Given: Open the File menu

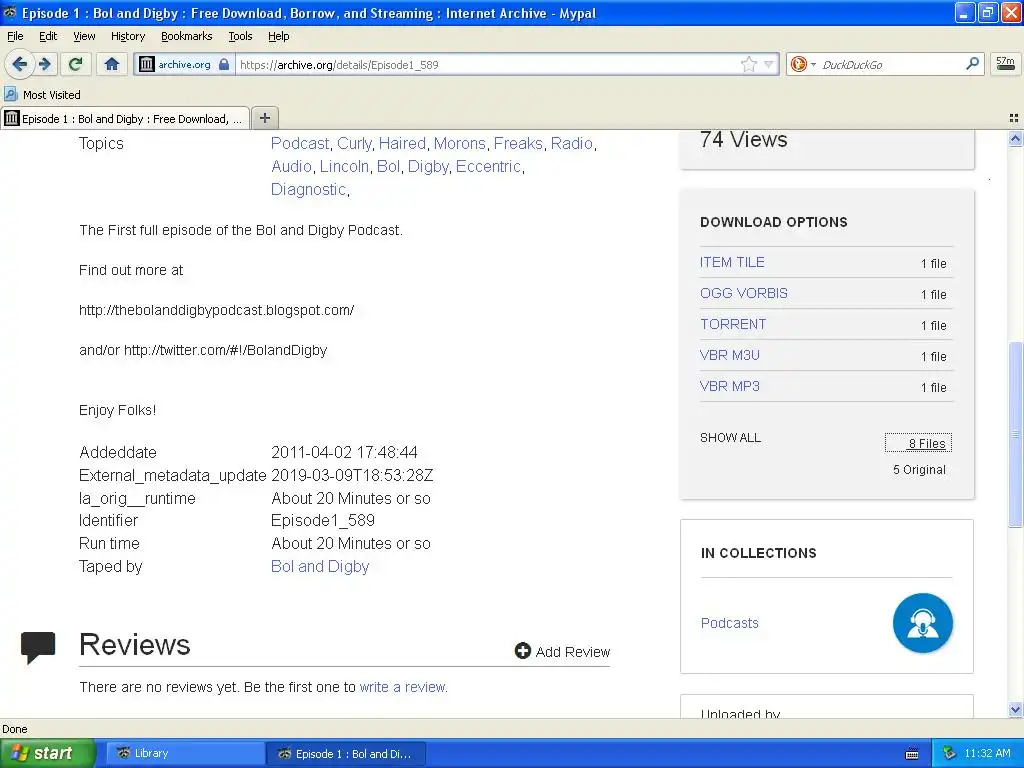Looking at the screenshot, I should pos(15,36).
